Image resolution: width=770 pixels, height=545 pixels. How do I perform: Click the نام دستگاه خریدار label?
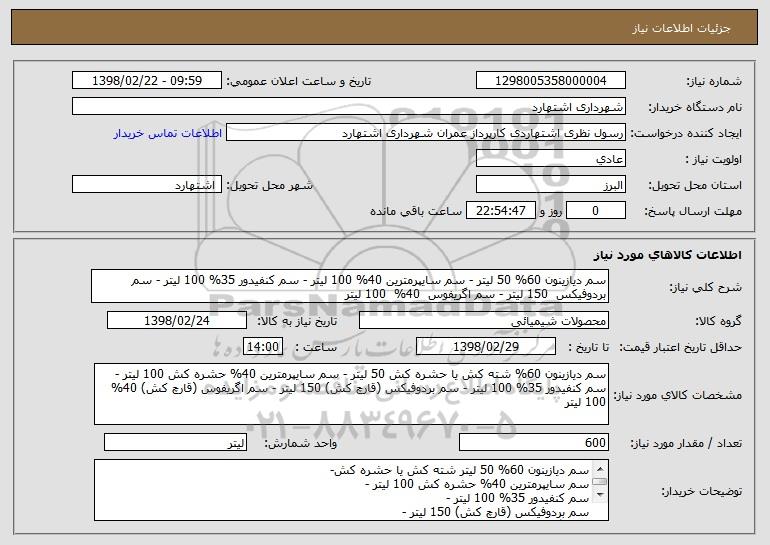(x=695, y=107)
